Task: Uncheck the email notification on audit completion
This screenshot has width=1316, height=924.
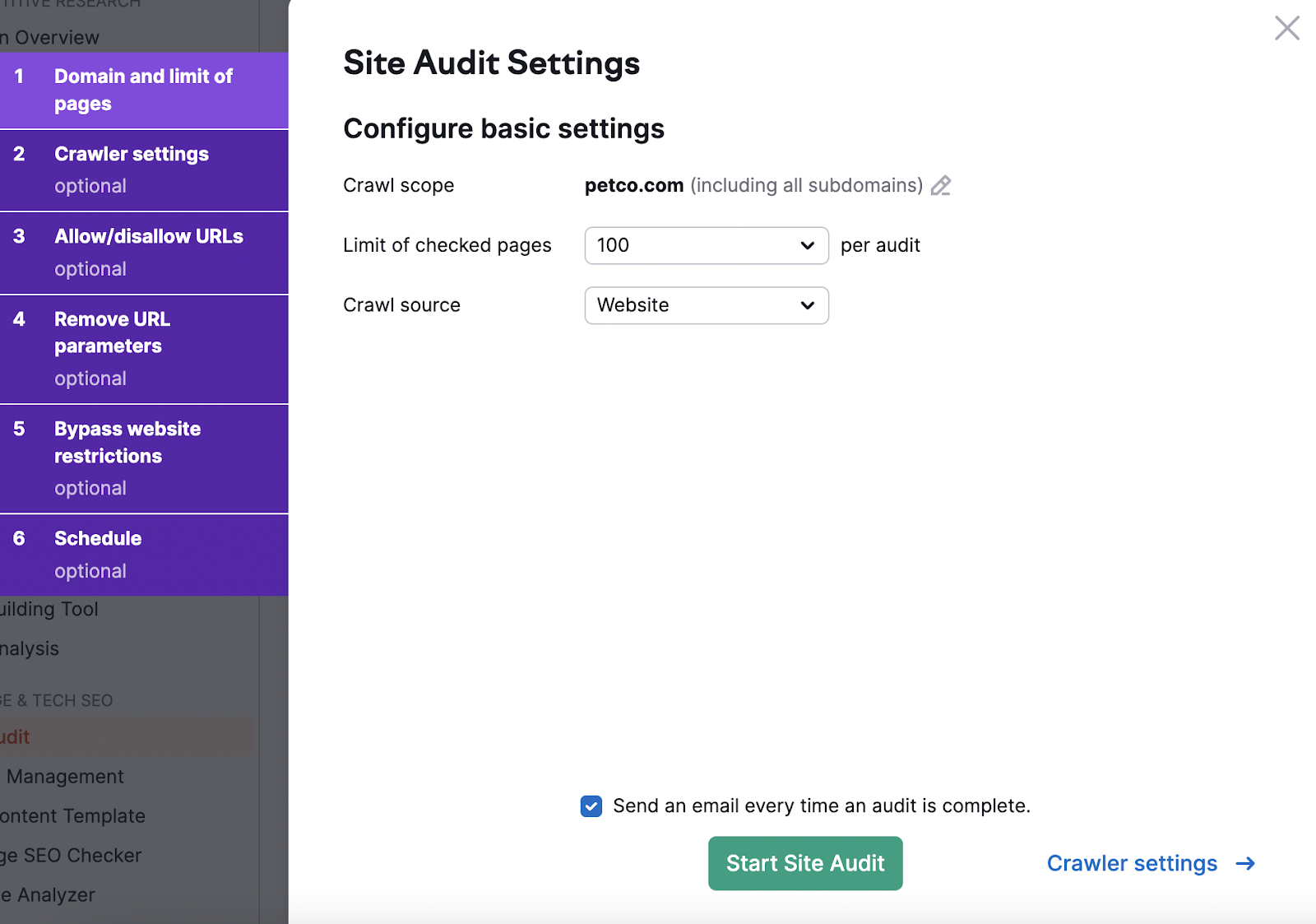Action: (591, 806)
